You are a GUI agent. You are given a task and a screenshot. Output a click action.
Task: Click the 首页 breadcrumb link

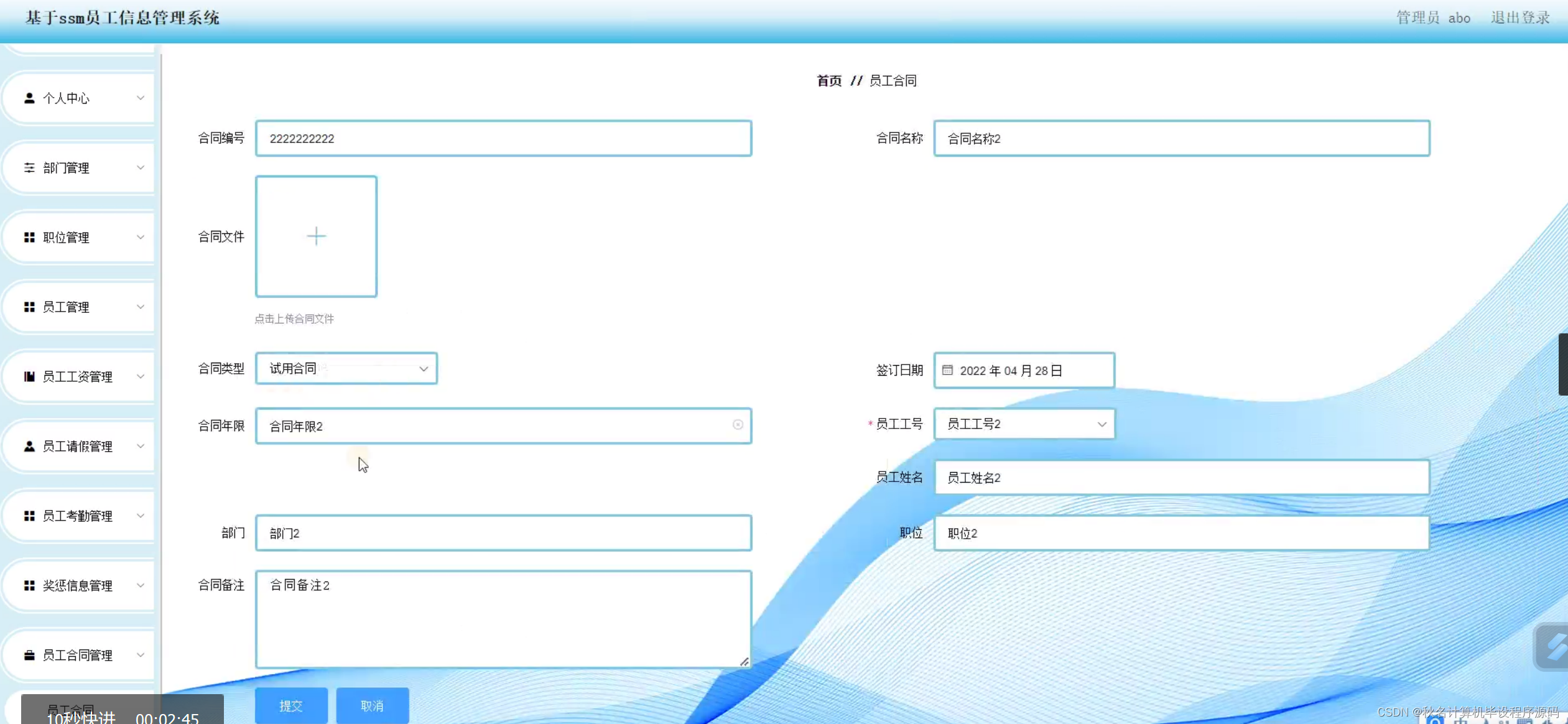(828, 81)
